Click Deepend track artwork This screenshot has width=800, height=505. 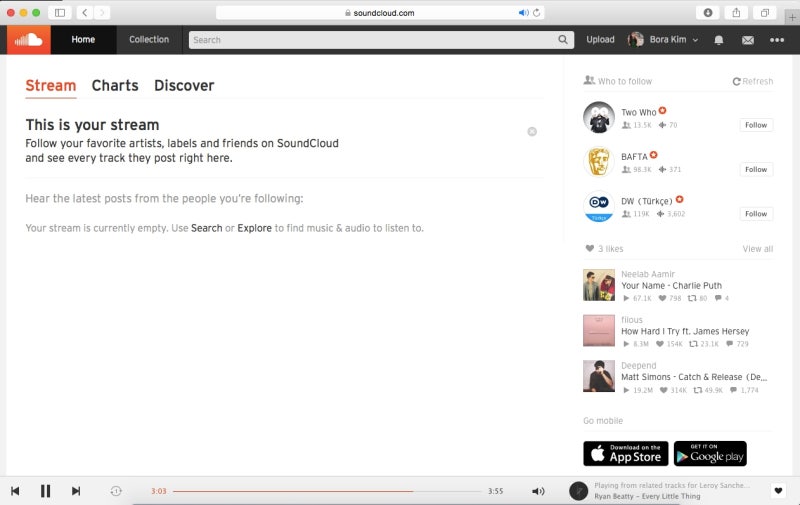click(x=599, y=376)
